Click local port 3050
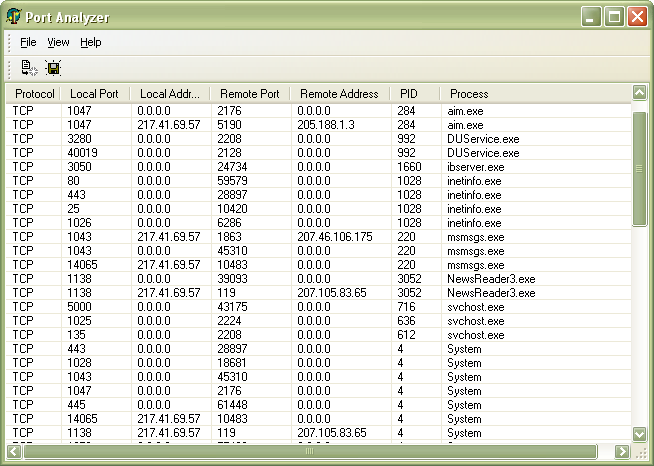Viewport: 654px width, 466px height. [x=79, y=167]
